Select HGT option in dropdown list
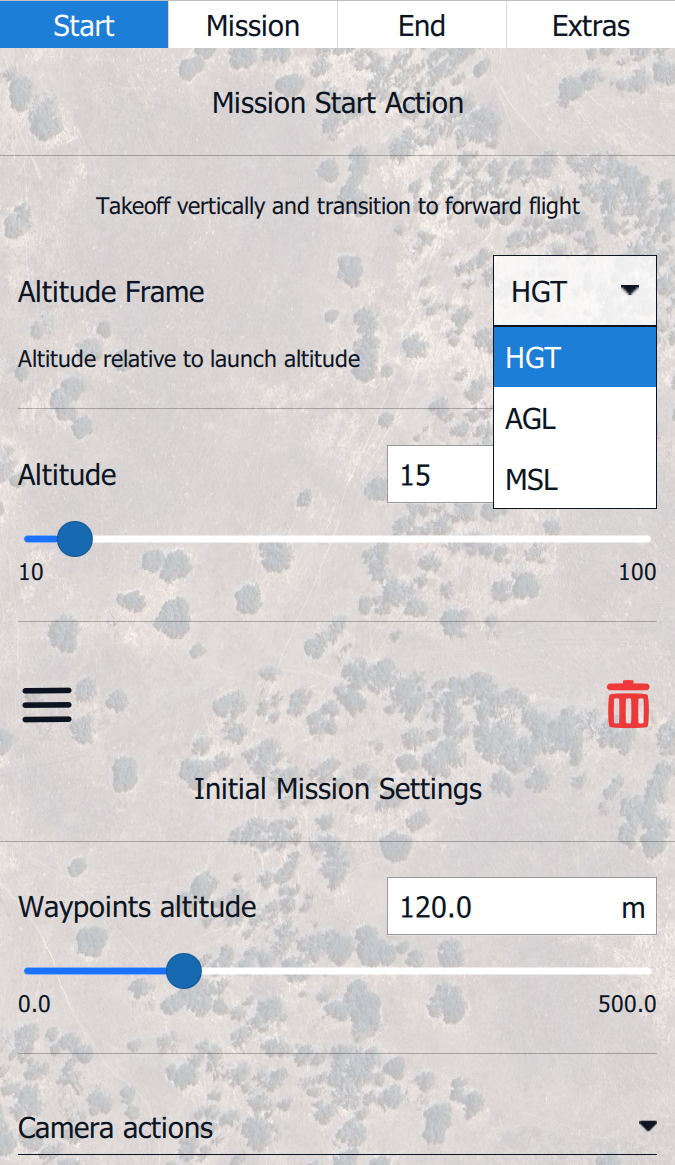Viewport: 675px width, 1165px height. coord(574,357)
